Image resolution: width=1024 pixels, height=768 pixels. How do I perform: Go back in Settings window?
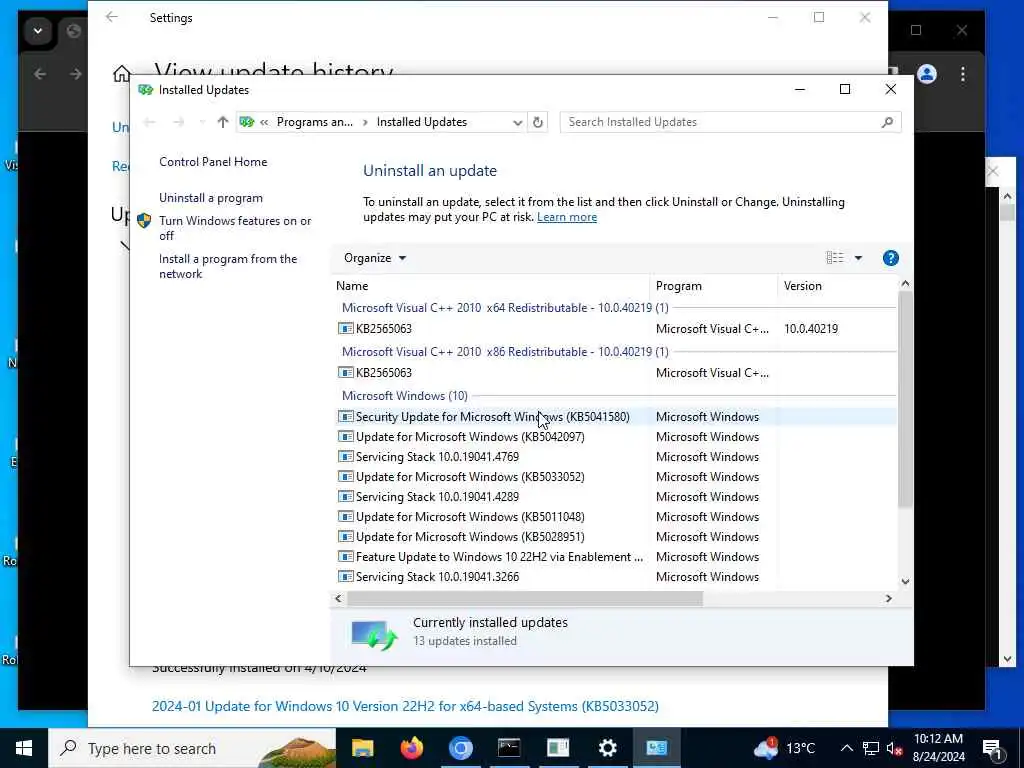click(112, 18)
